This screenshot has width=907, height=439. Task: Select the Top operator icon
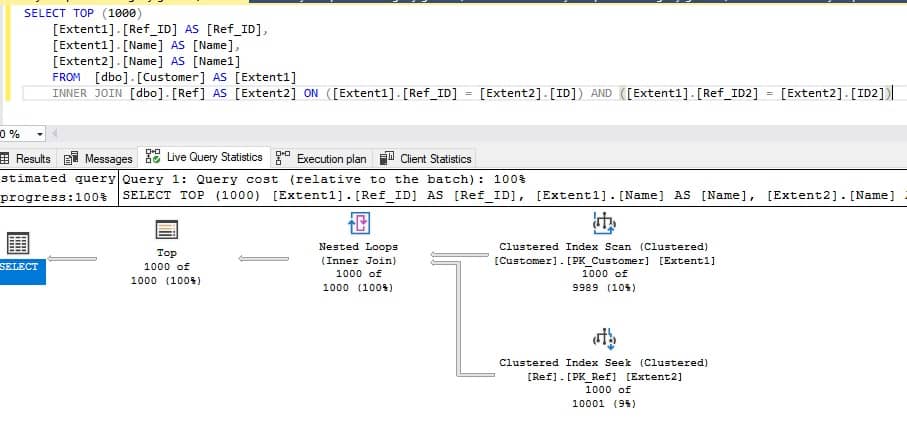pos(167,230)
